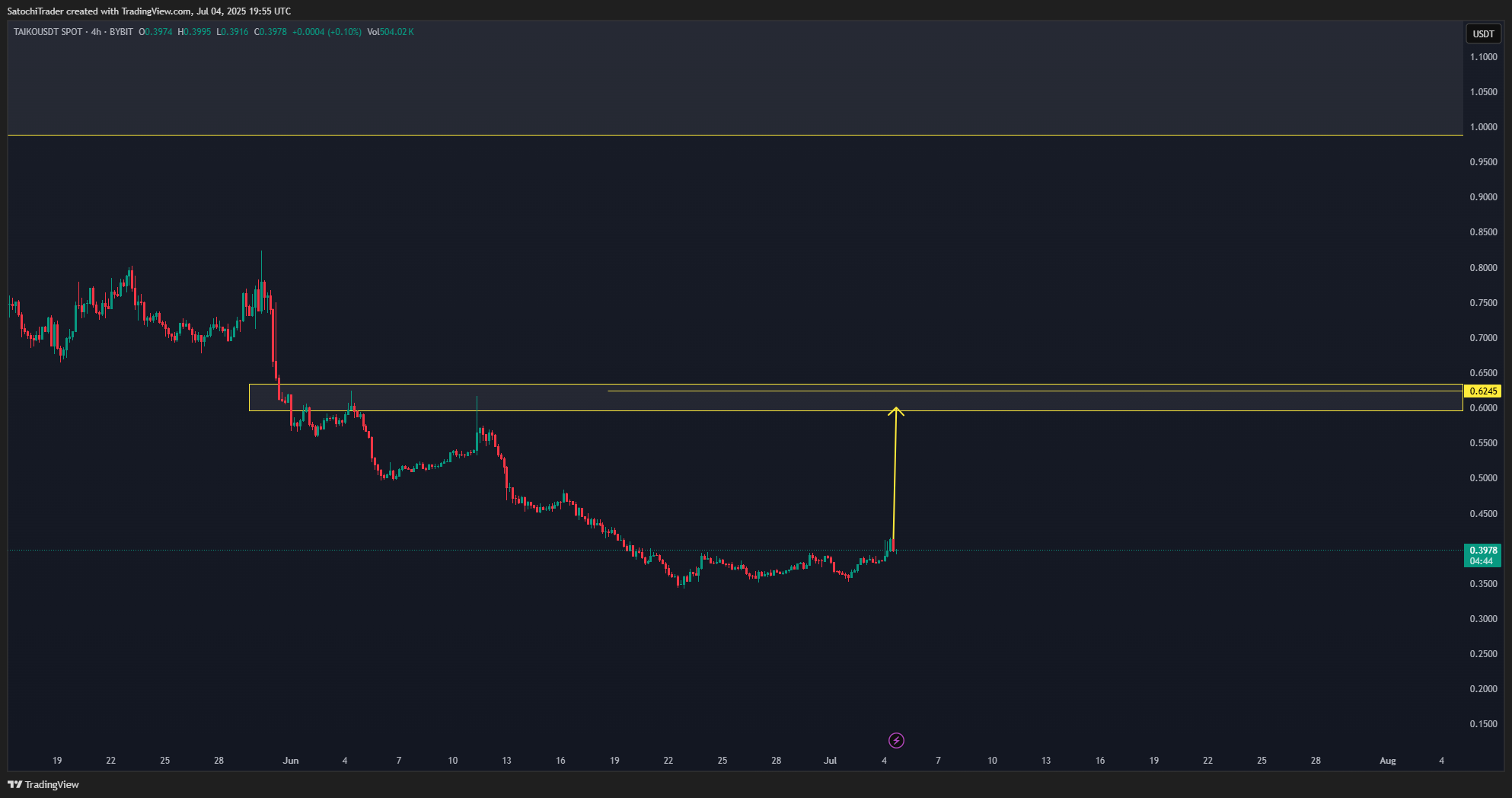1512x798 pixels.
Task: Click the Aug label on time axis
Action: [x=1388, y=761]
